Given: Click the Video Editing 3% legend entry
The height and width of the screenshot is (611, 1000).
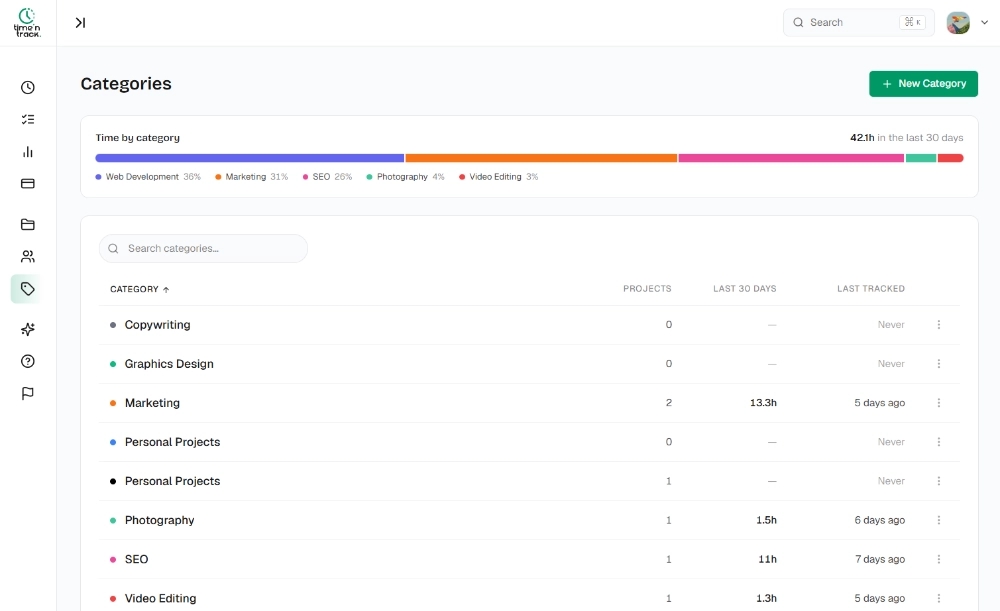Looking at the screenshot, I should pos(498,177).
